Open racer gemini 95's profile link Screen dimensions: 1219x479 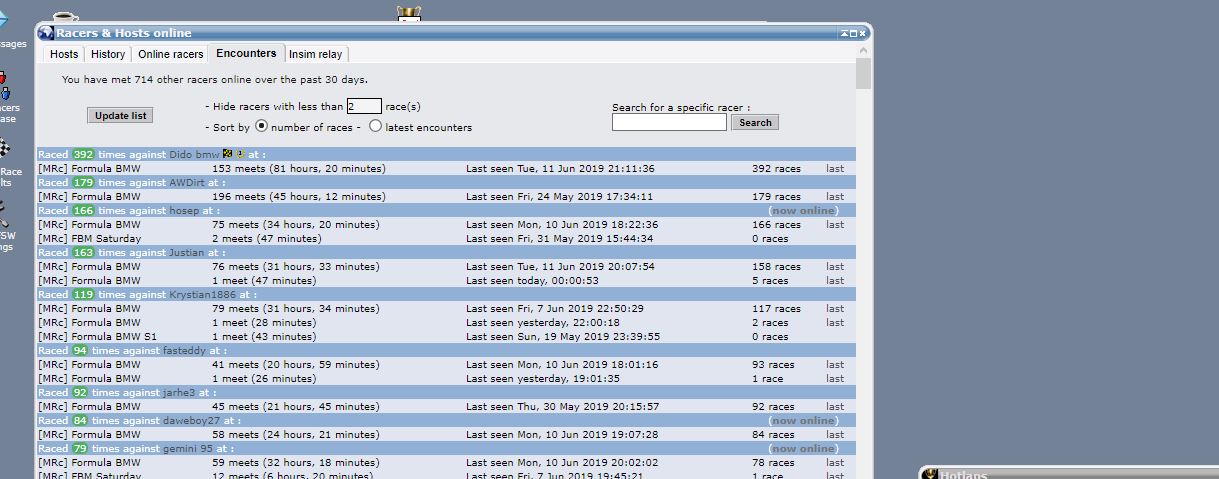click(190, 448)
